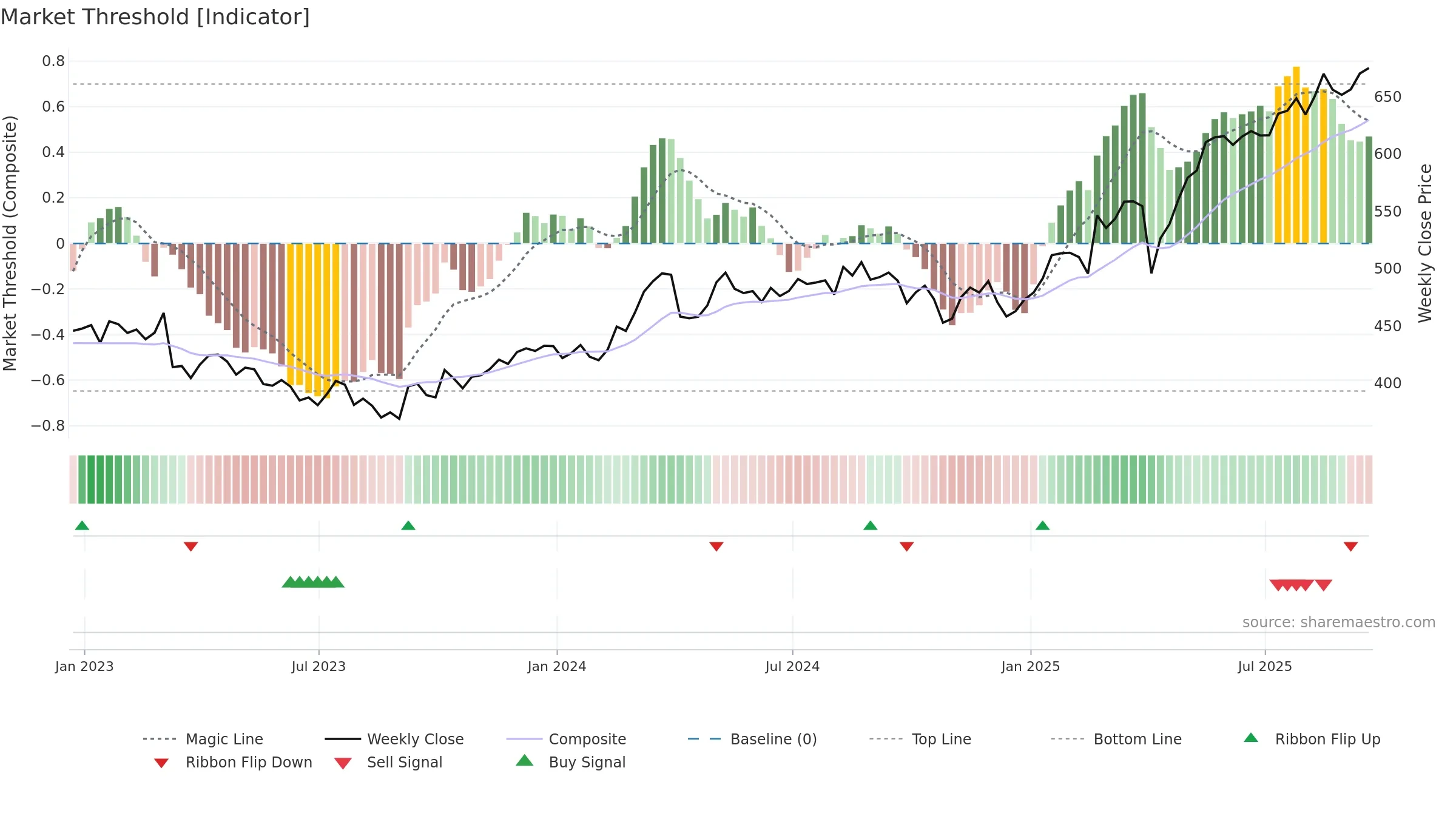The height and width of the screenshot is (819, 1456).
Task: Click the red flip-down triangle near May 2024
Action: click(716, 547)
